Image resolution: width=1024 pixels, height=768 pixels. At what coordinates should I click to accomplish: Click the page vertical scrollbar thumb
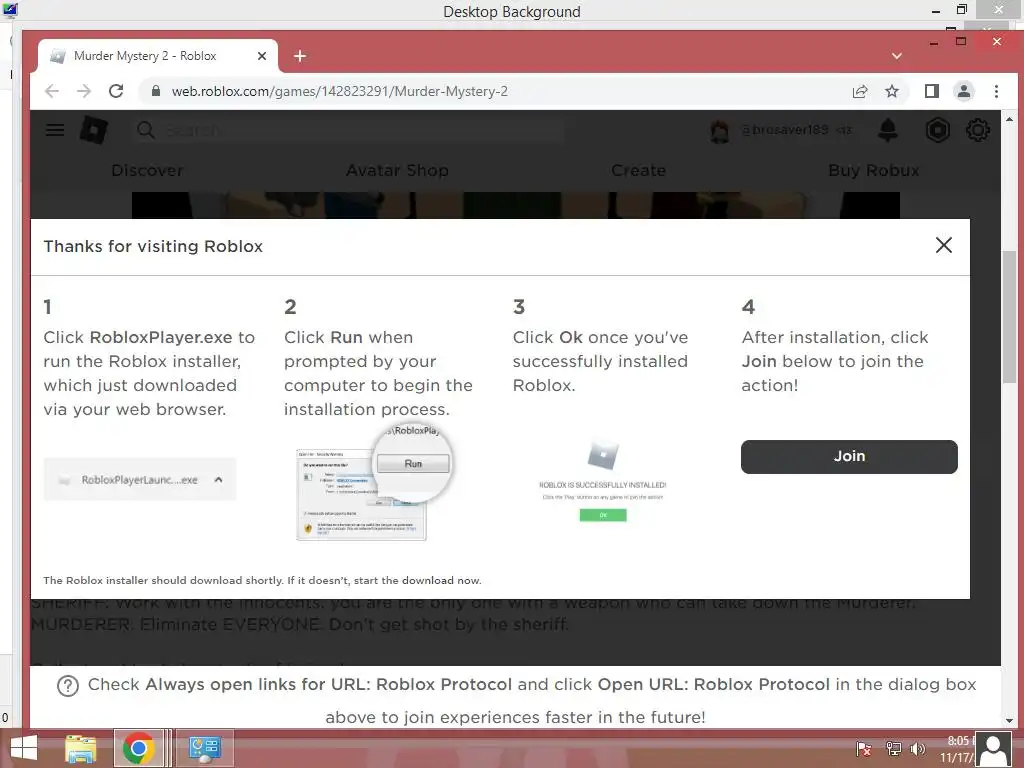point(1010,315)
